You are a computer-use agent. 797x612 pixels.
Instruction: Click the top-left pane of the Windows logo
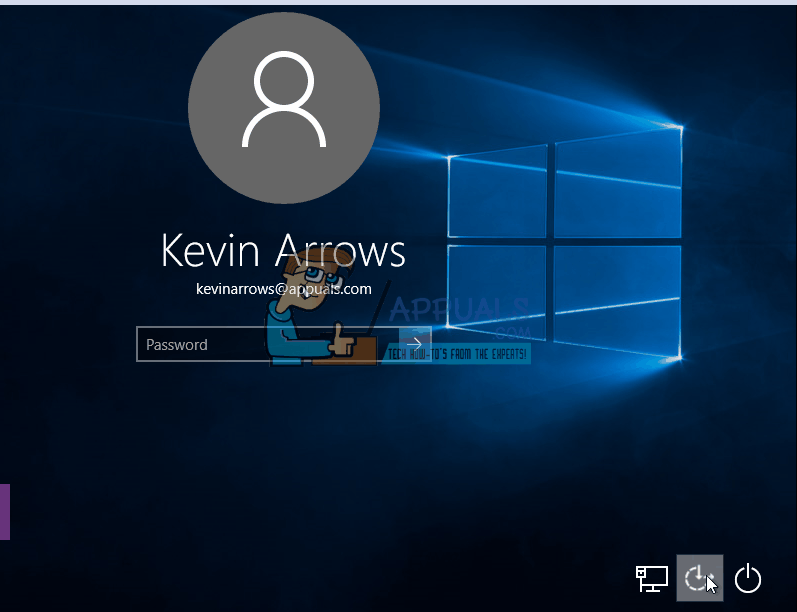click(497, 195)
